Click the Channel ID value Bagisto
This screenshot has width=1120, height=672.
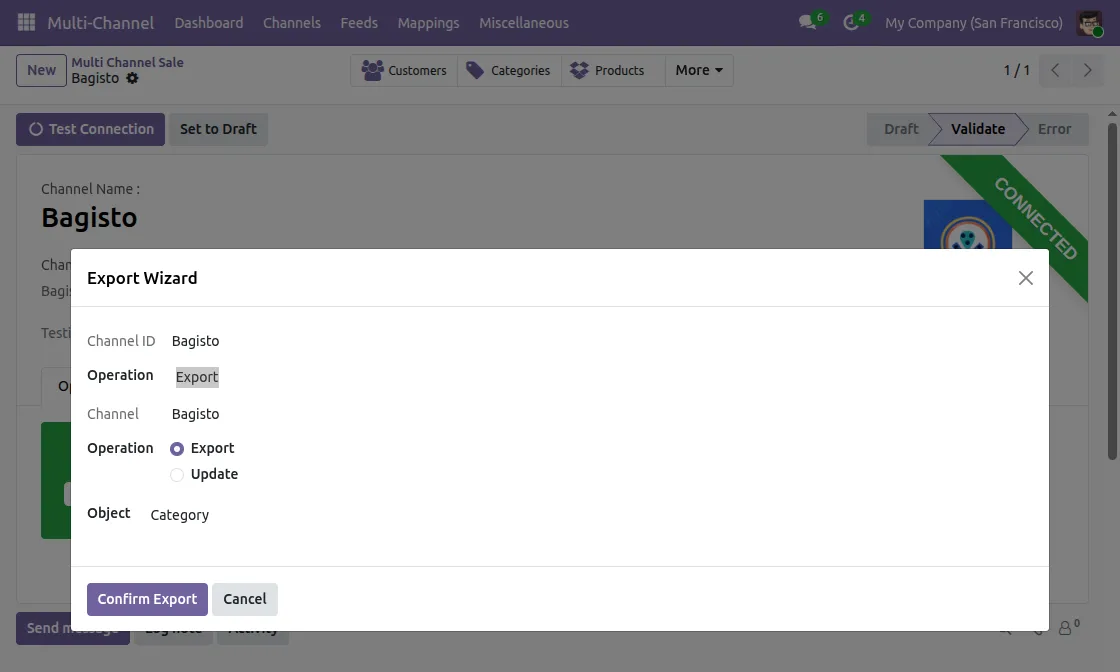click(195, 341)
